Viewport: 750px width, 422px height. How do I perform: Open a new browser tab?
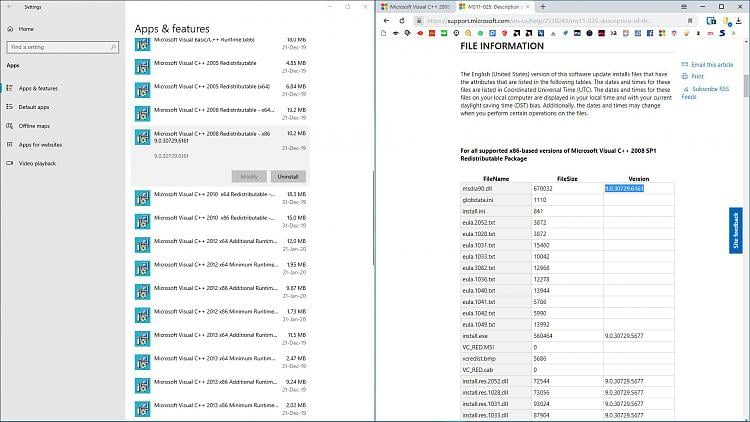coord(543,7)
